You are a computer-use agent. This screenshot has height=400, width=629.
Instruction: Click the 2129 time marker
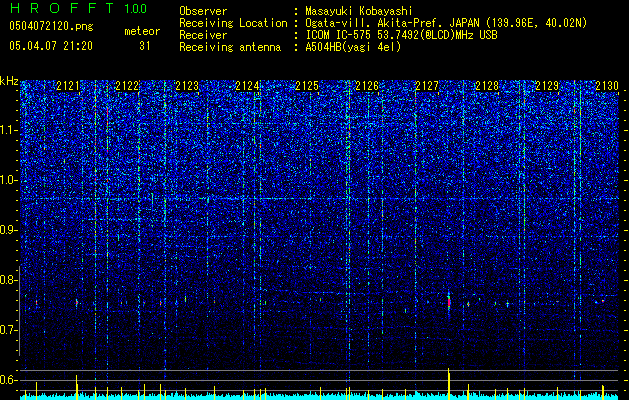(547, 86)
